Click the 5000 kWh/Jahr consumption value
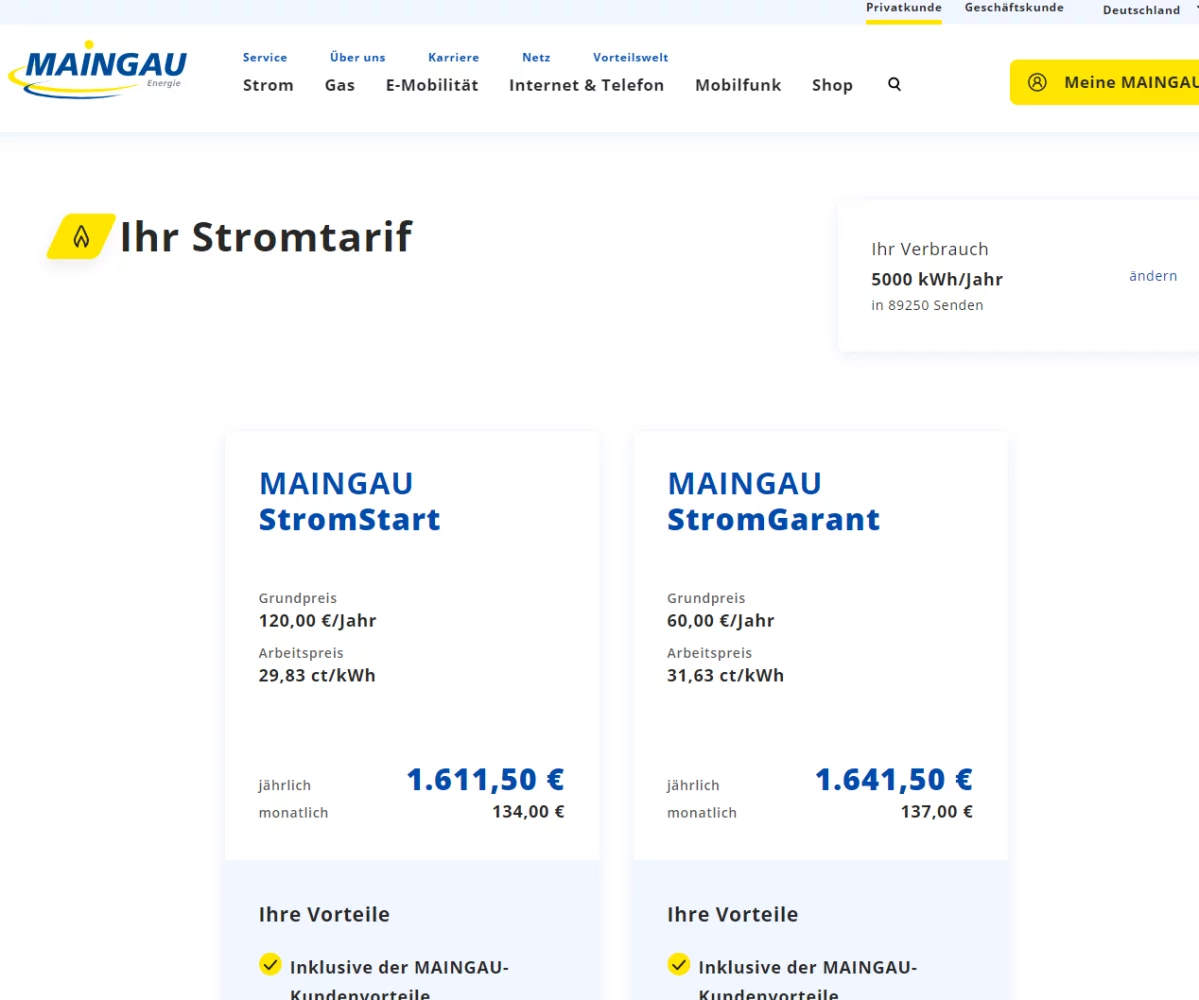Image resolution: width=1199 pixels, height=1000 pixels. (937, 279)
